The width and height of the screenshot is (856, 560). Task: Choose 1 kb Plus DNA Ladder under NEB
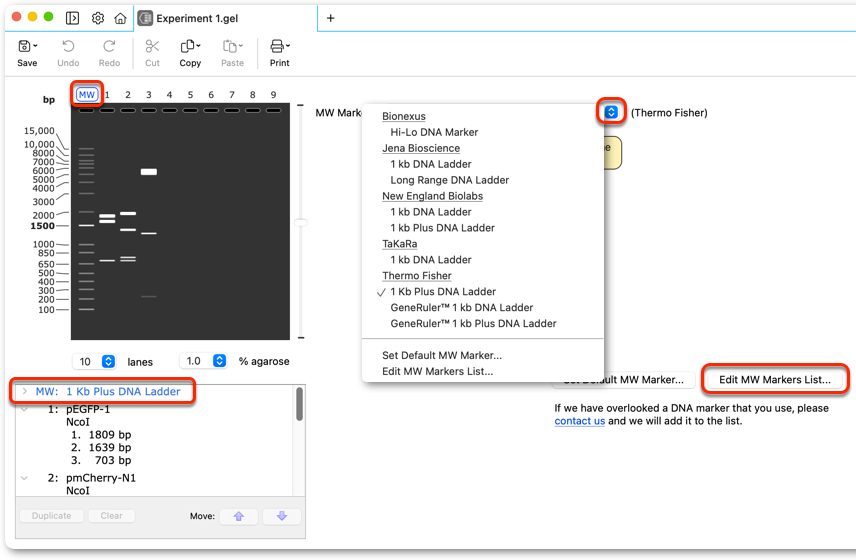tap(442, 228)
